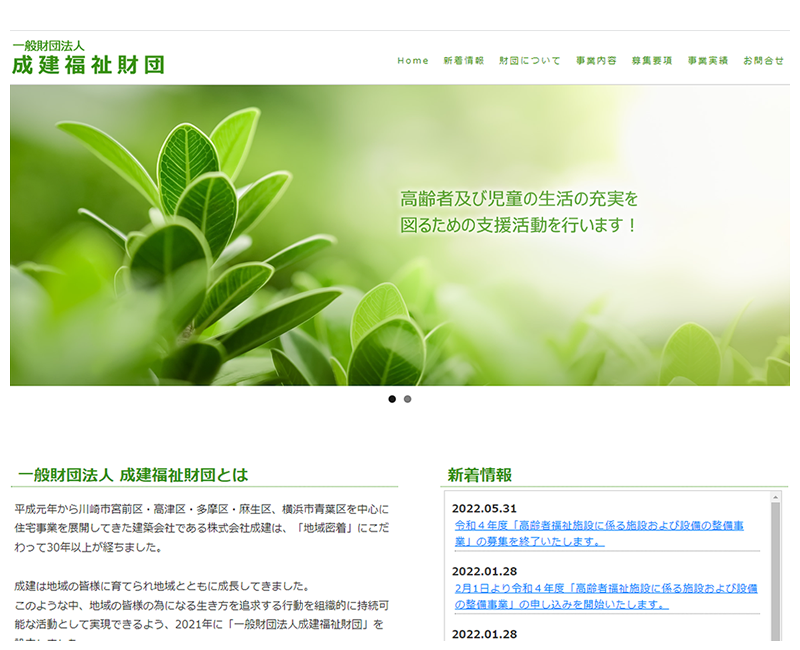
Task: Click the hero text 図るための支援活動を行います！
Action: pos(519,225)
